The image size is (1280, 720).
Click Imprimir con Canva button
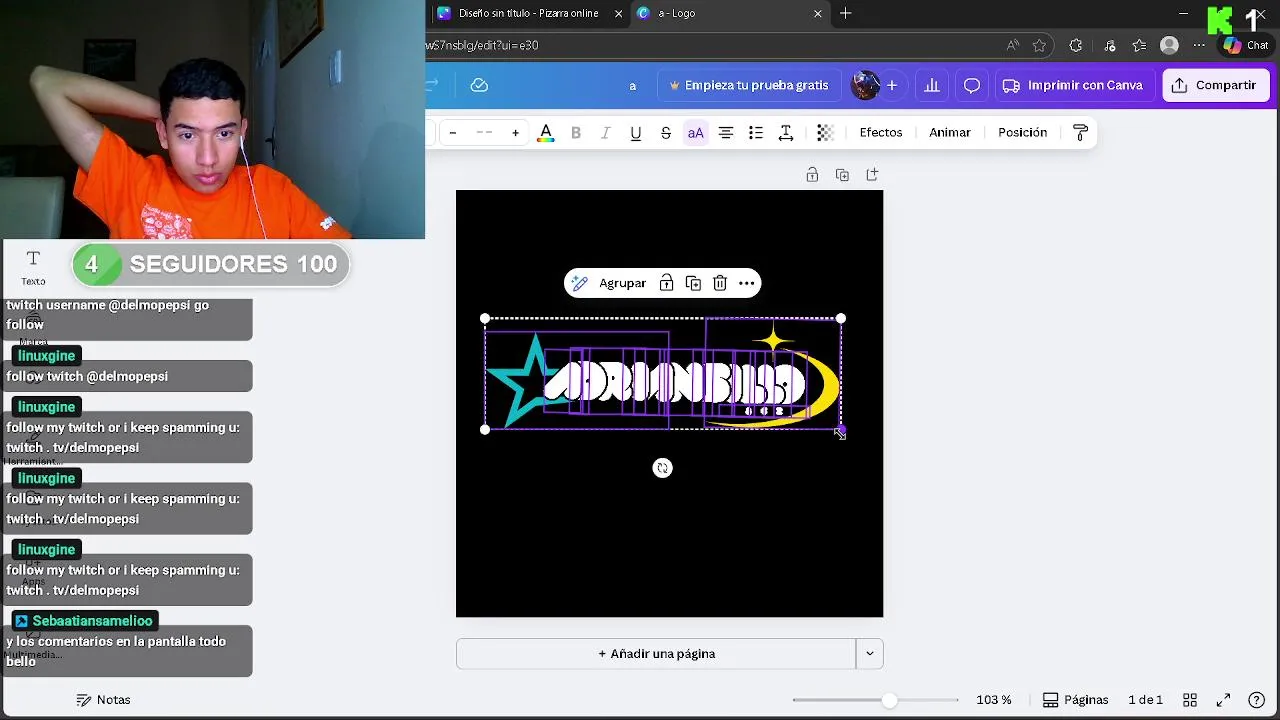coord(1074,85)
